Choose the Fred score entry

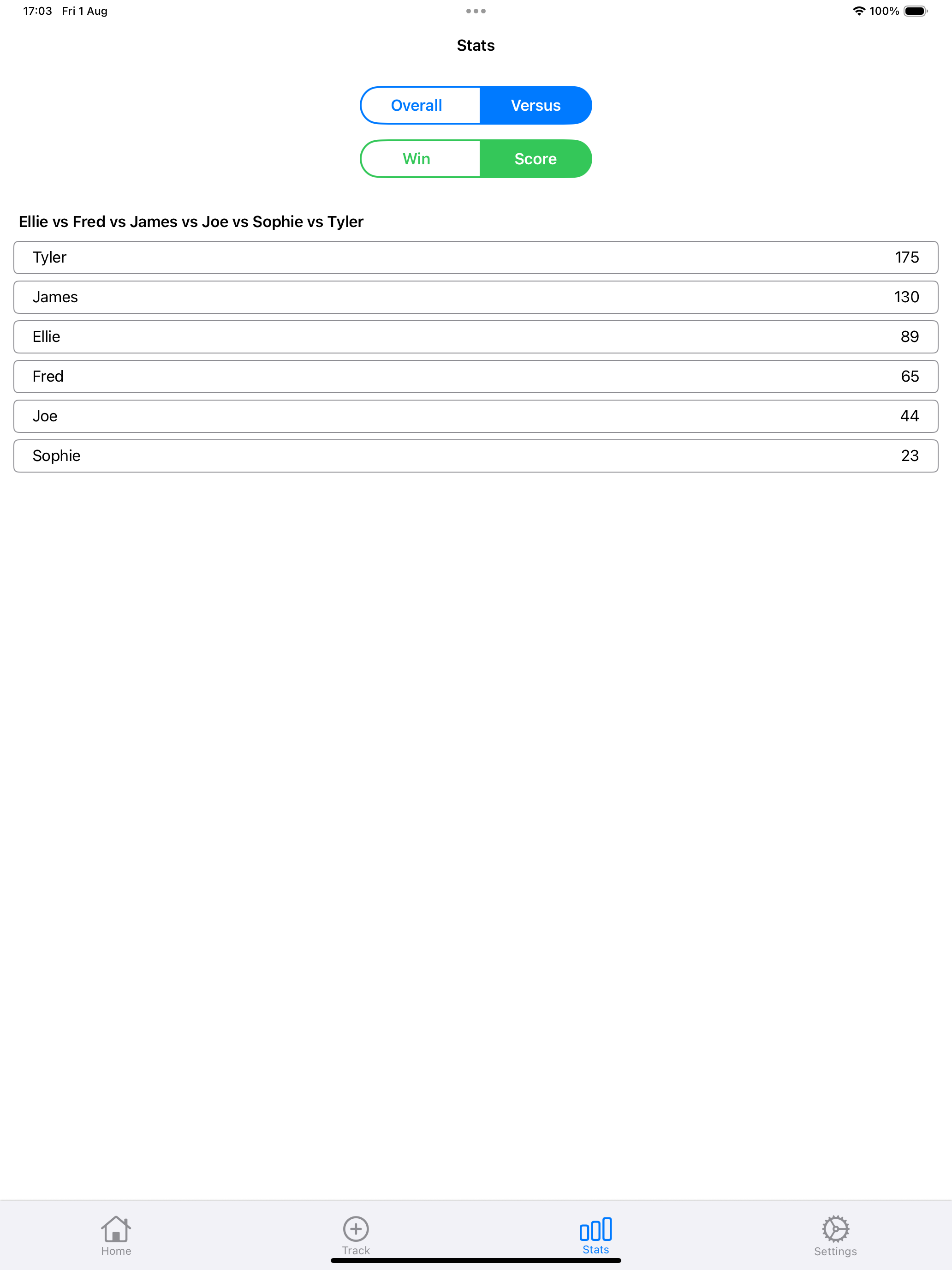[x=476, y=376]
